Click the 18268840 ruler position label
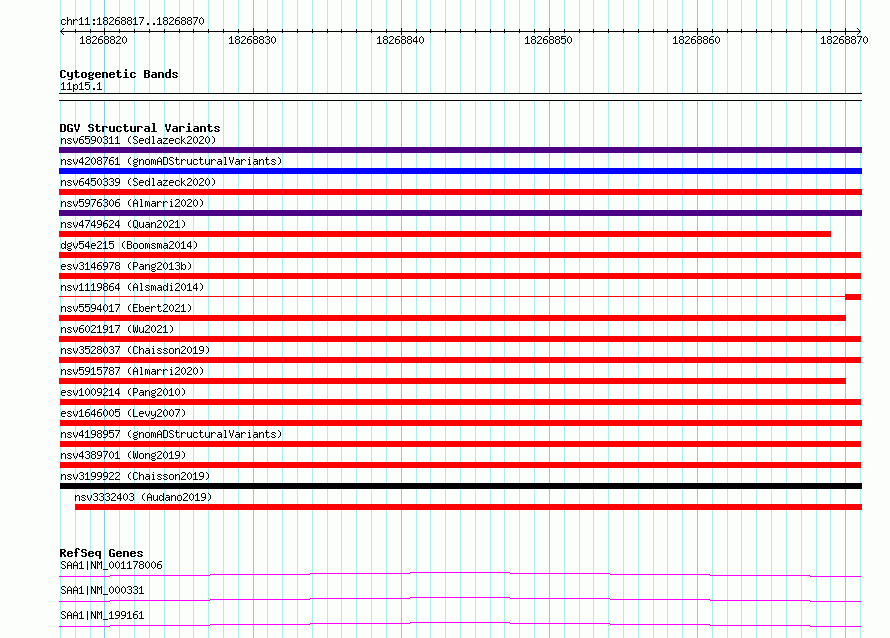 400,40
